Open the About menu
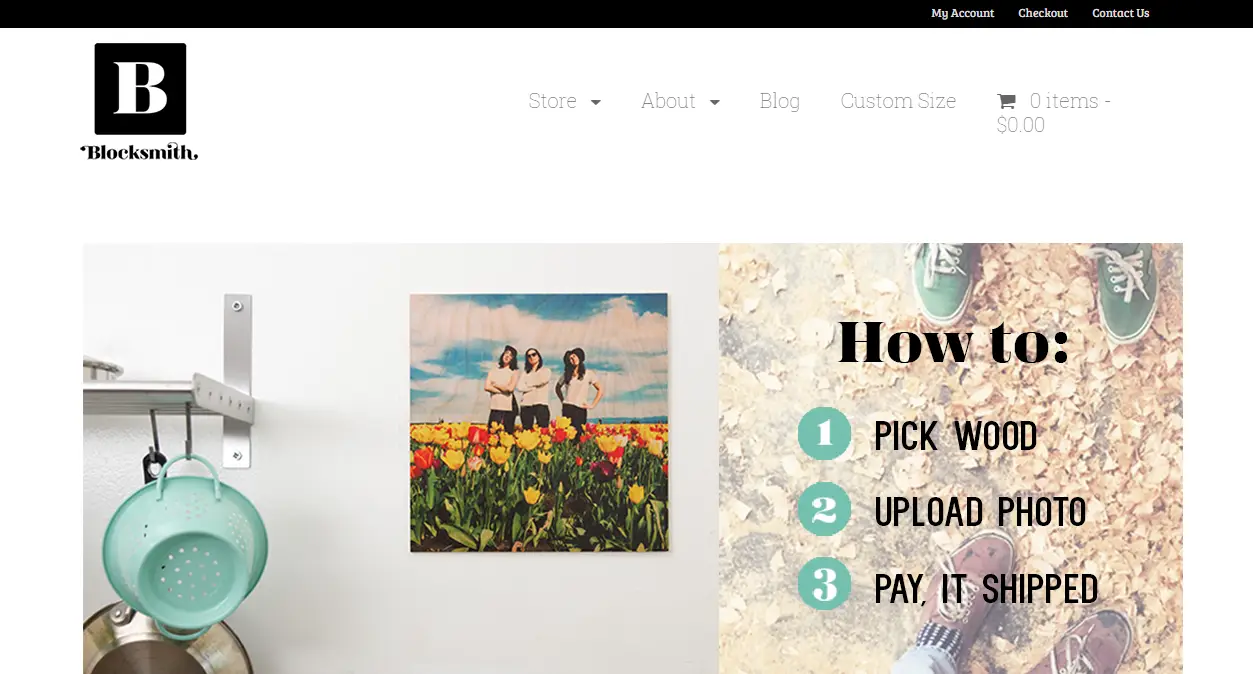This screenshot has height=674, width=1253. [x=668, y=101]
